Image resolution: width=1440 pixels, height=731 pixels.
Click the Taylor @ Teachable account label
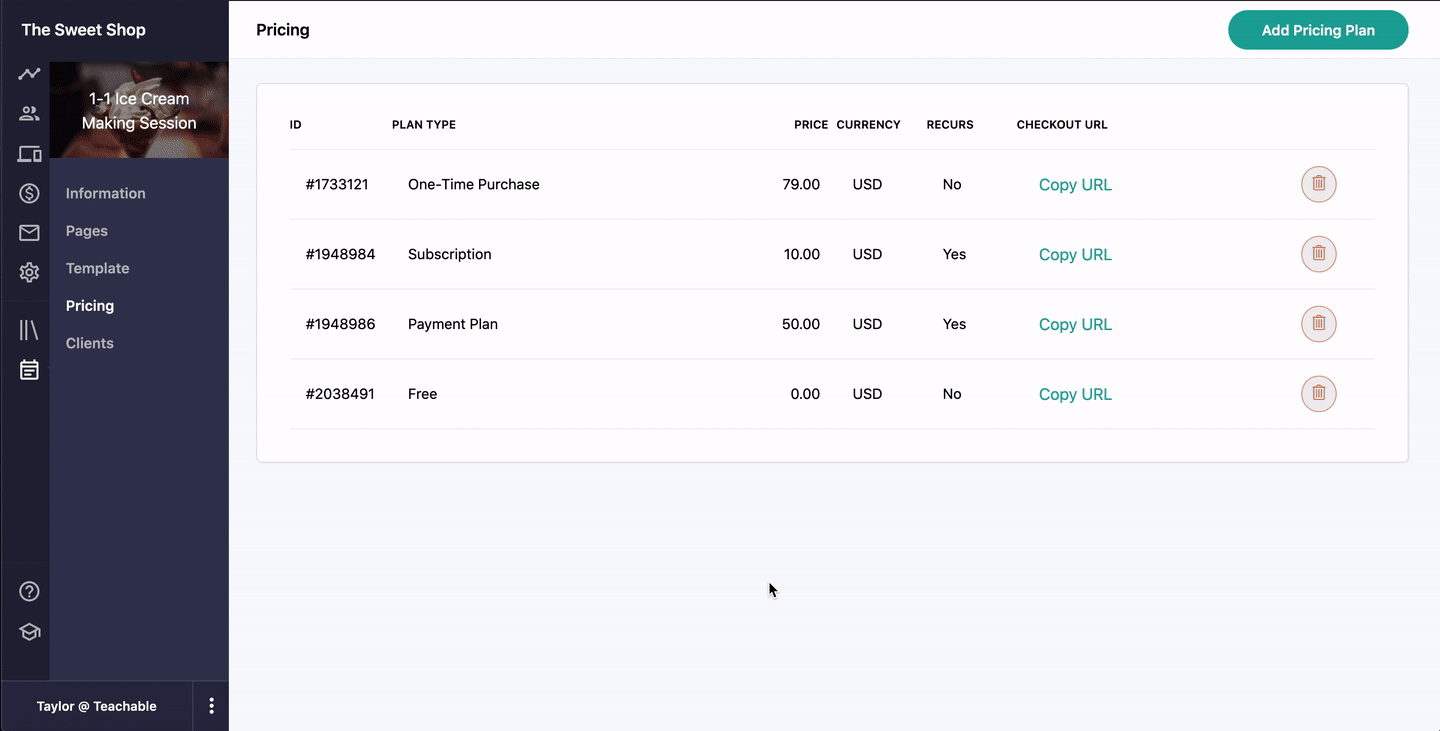pyautogui.click(x=97, y=706)
